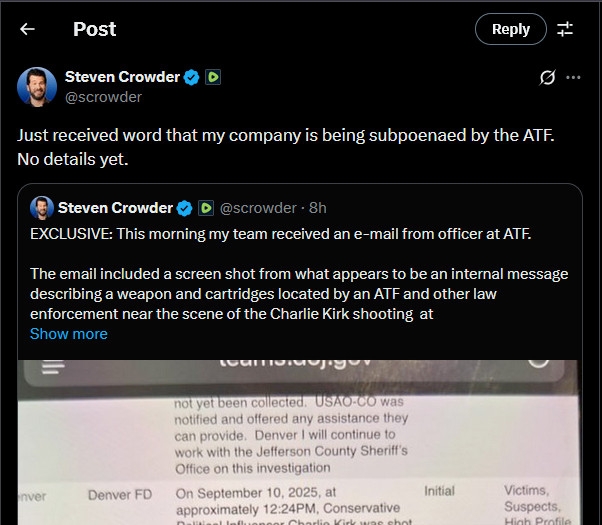The width and height of the screenshot is (602, 525).
Task: Click the Reply button
Action: click(510, 29)
